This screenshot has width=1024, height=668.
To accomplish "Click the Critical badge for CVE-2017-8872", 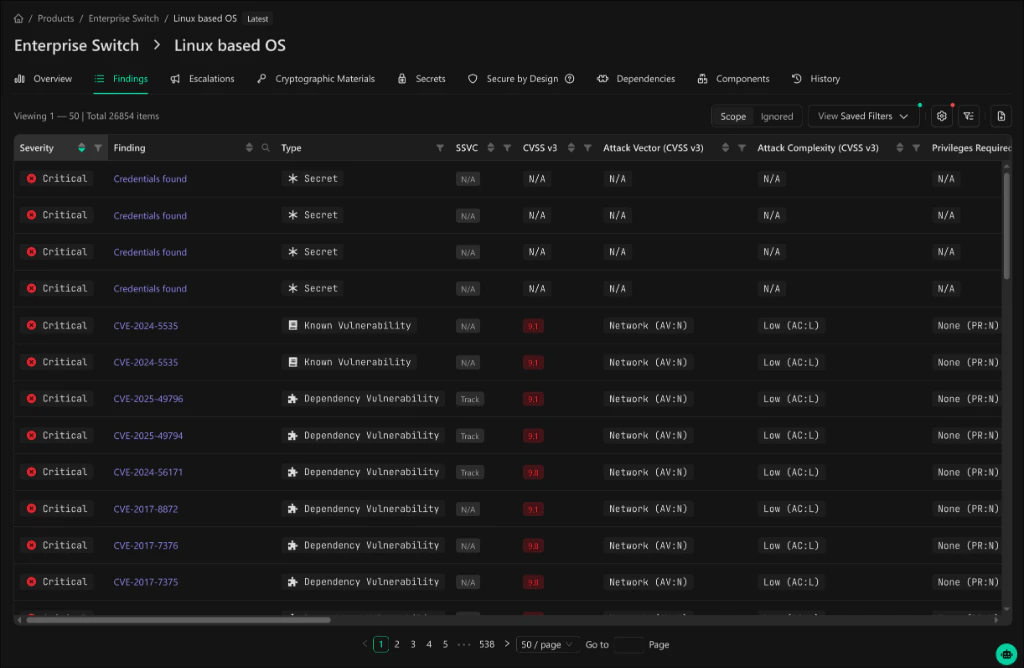I will (57, 509).
